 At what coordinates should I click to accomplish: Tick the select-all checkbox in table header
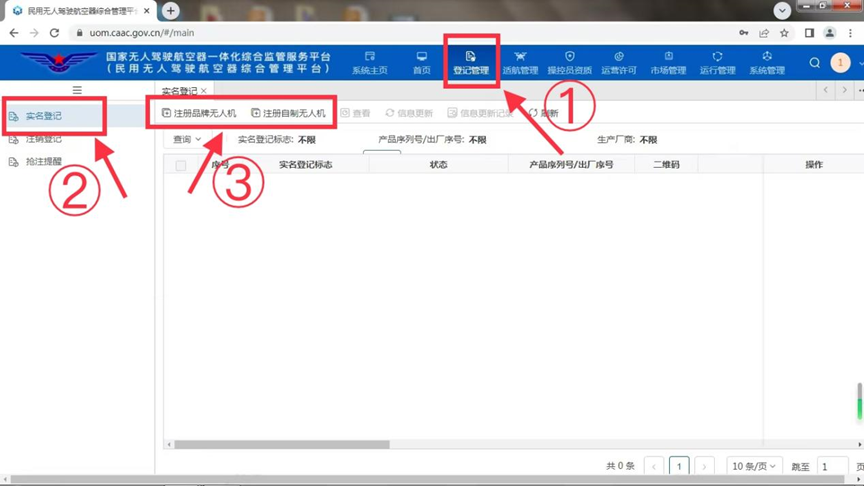click(x=181, y=165)
